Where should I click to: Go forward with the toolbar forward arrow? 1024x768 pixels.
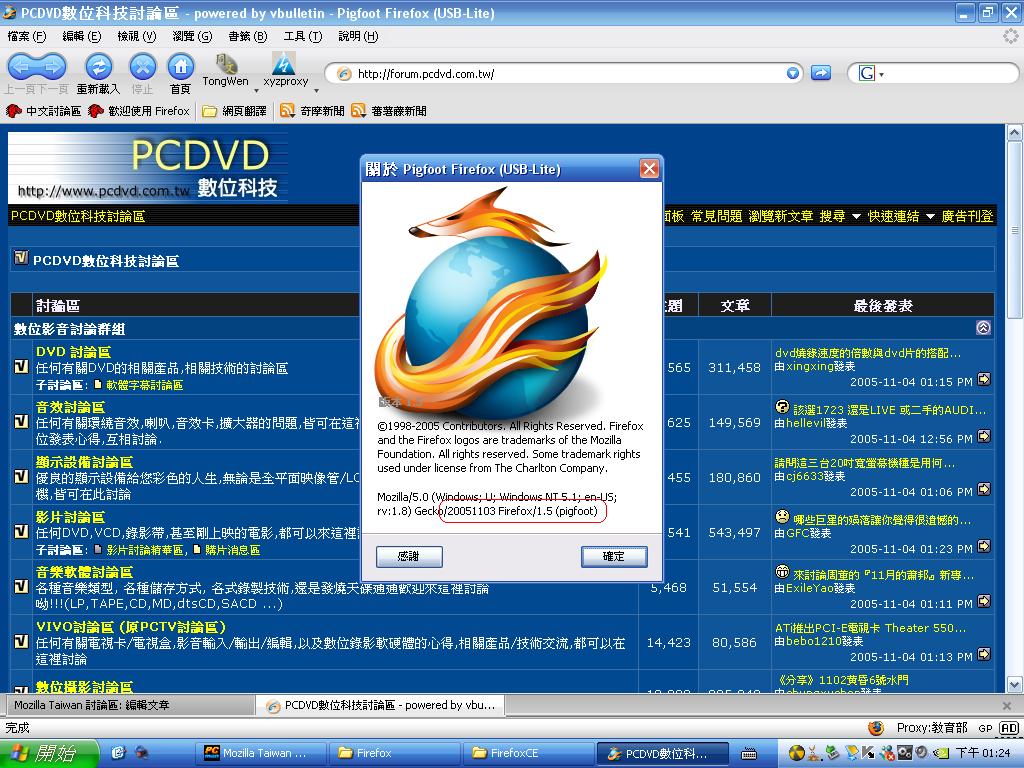[x=52, y=66]
